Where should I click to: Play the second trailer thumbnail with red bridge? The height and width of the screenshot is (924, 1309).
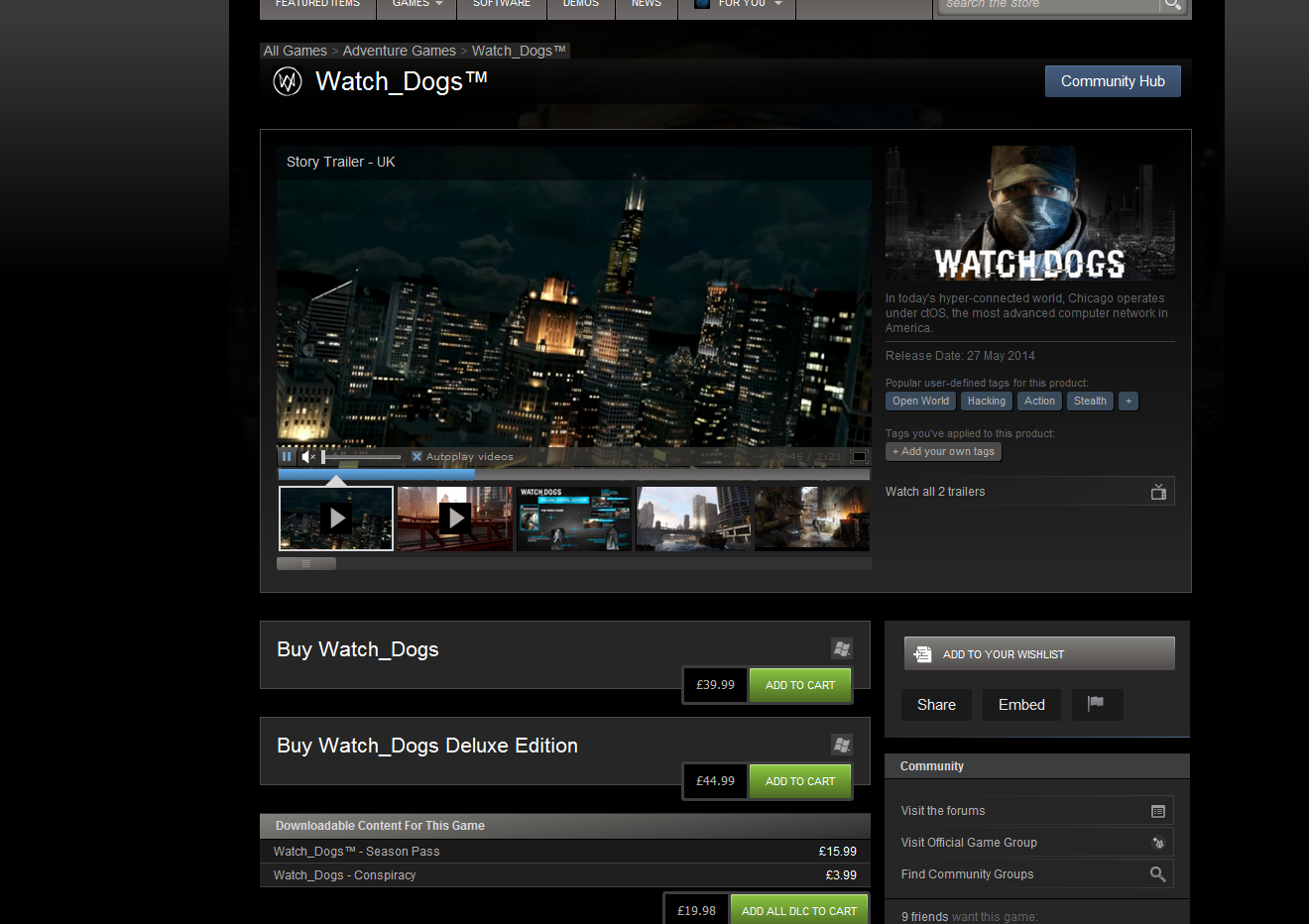tap(455, 519)
